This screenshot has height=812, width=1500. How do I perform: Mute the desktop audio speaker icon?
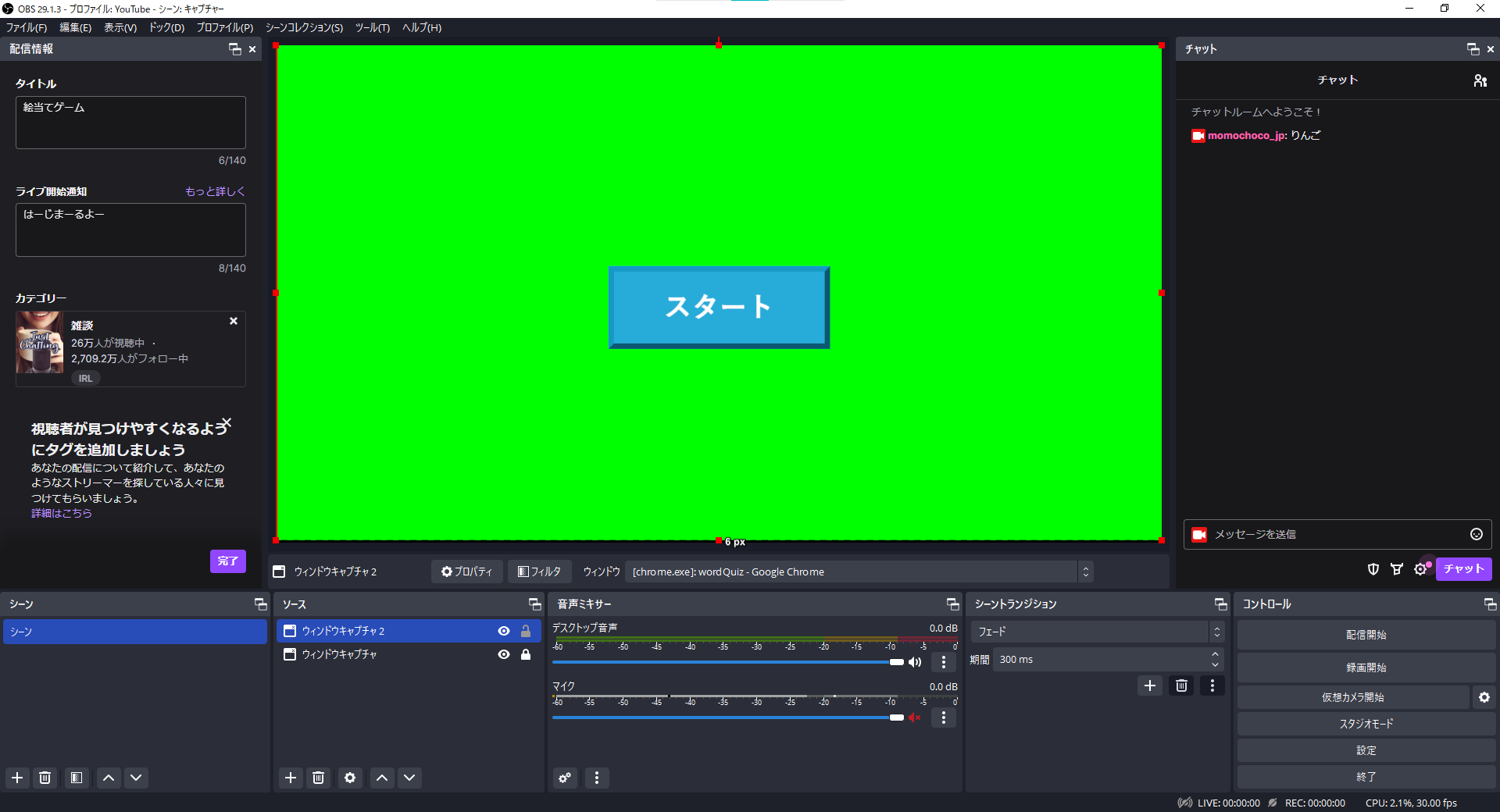pyautogui.click(x=915, y=662)
